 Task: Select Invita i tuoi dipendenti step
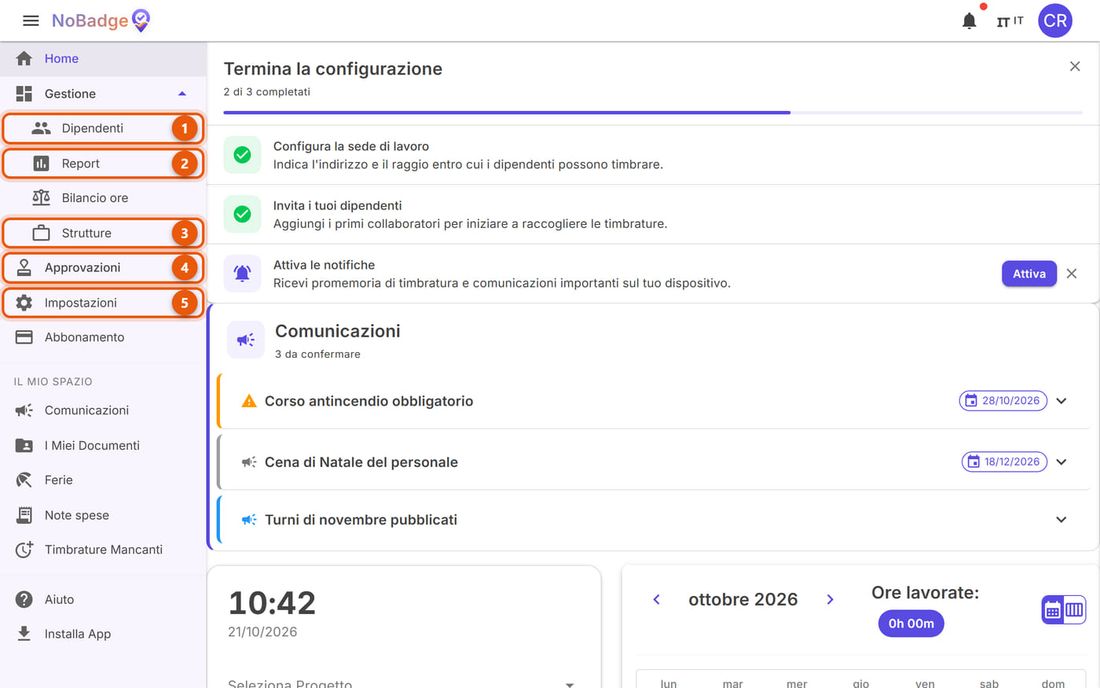click(x=653, y=215)
